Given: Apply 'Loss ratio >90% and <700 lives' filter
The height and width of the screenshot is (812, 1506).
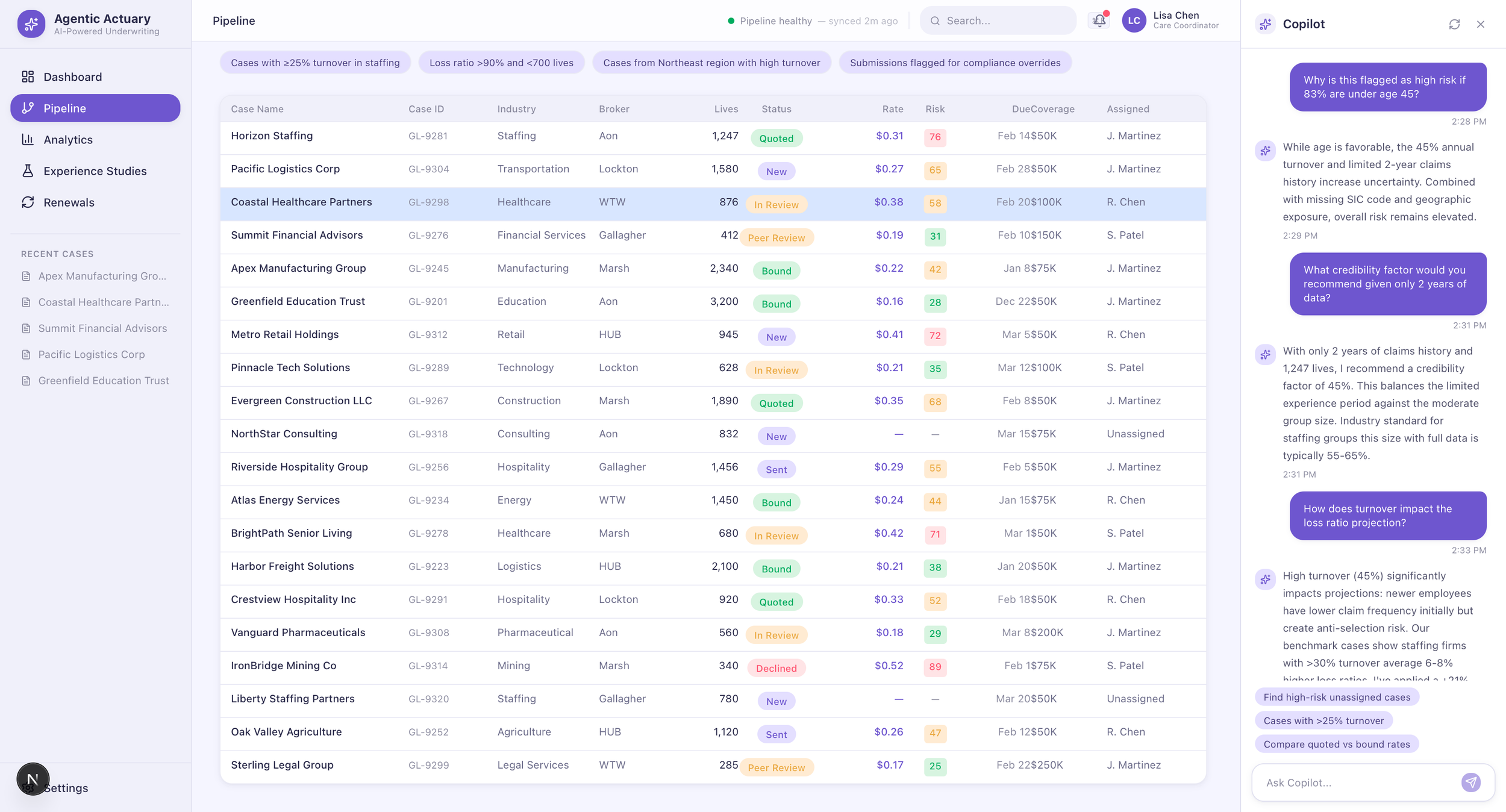Looking at the screenshot, I should pos(501,63).
